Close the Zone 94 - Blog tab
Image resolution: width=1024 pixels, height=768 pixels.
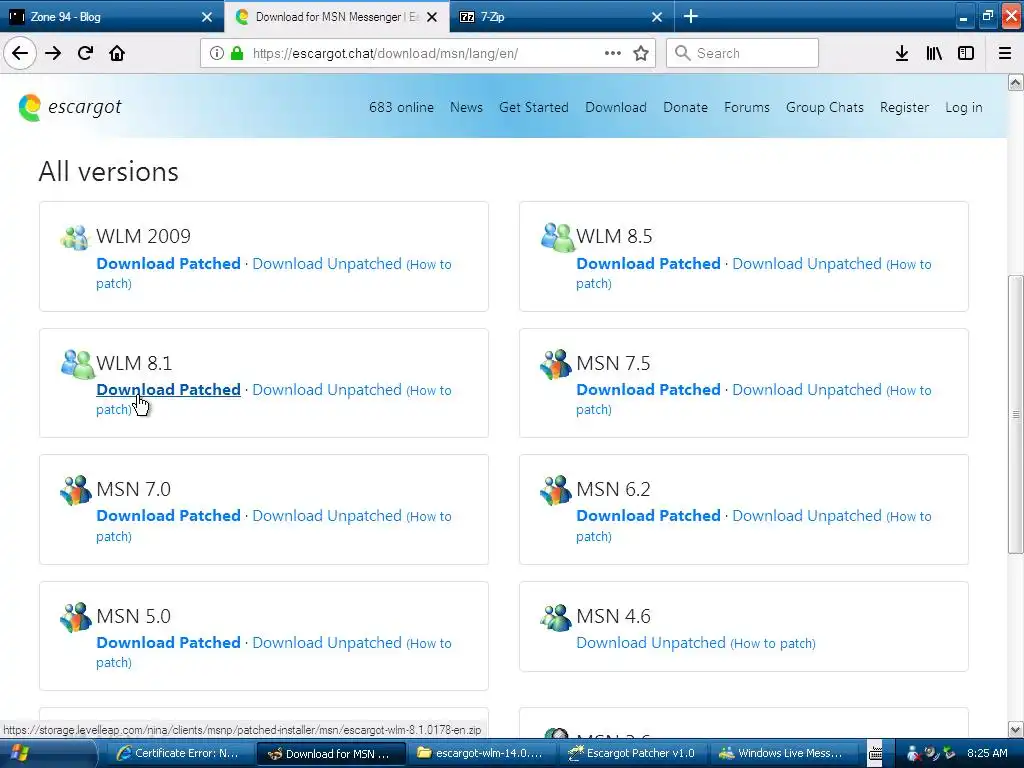click(x=206, y=17)
